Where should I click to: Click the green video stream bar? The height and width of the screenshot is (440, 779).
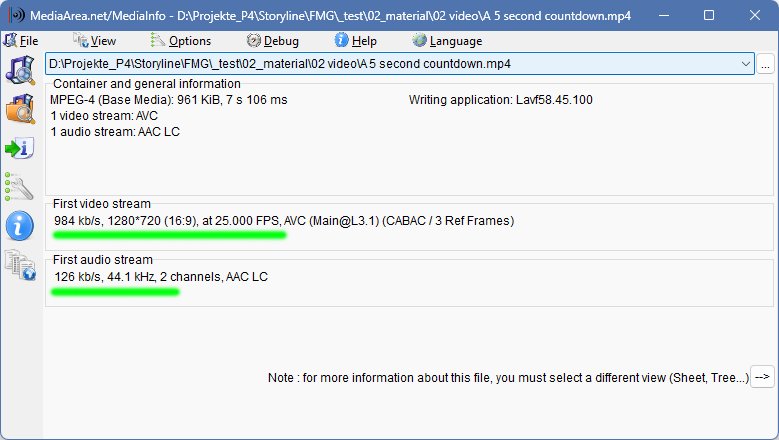click(x=169, y=235)
